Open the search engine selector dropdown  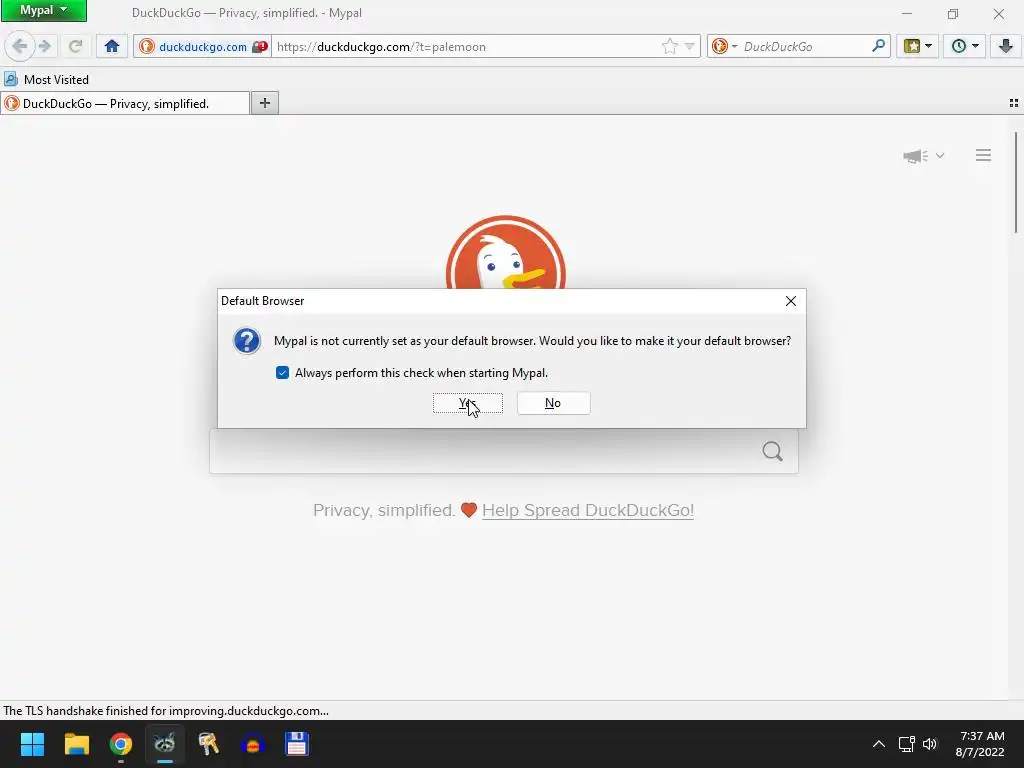tap(724, 46)
